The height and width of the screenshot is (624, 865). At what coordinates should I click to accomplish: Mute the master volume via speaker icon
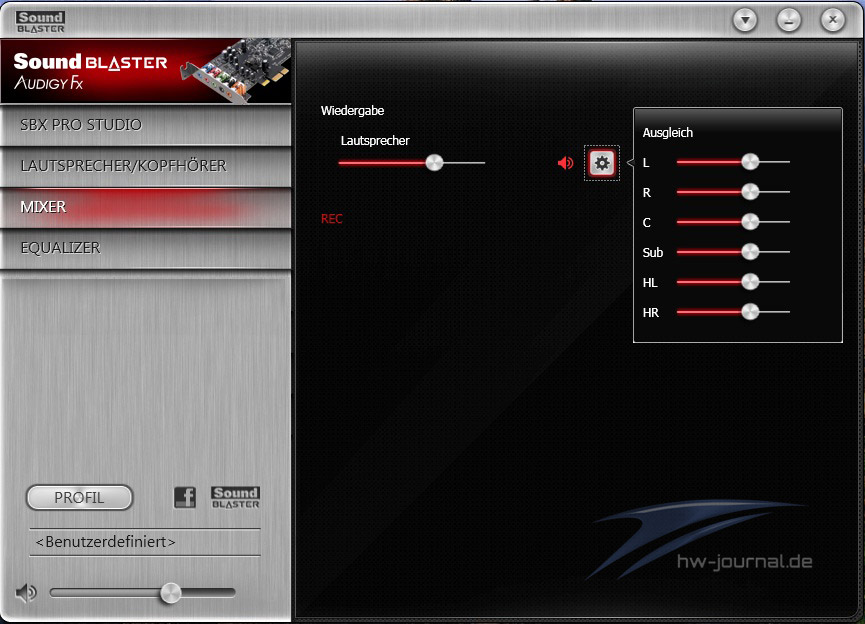point(25,593)
